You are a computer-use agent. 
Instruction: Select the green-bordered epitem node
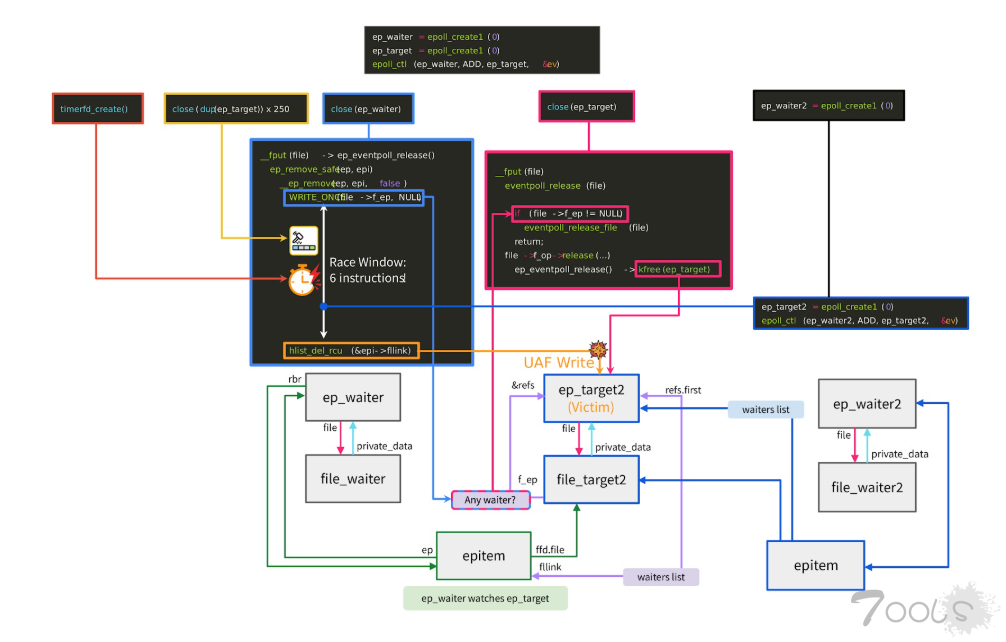click(484, 556)
